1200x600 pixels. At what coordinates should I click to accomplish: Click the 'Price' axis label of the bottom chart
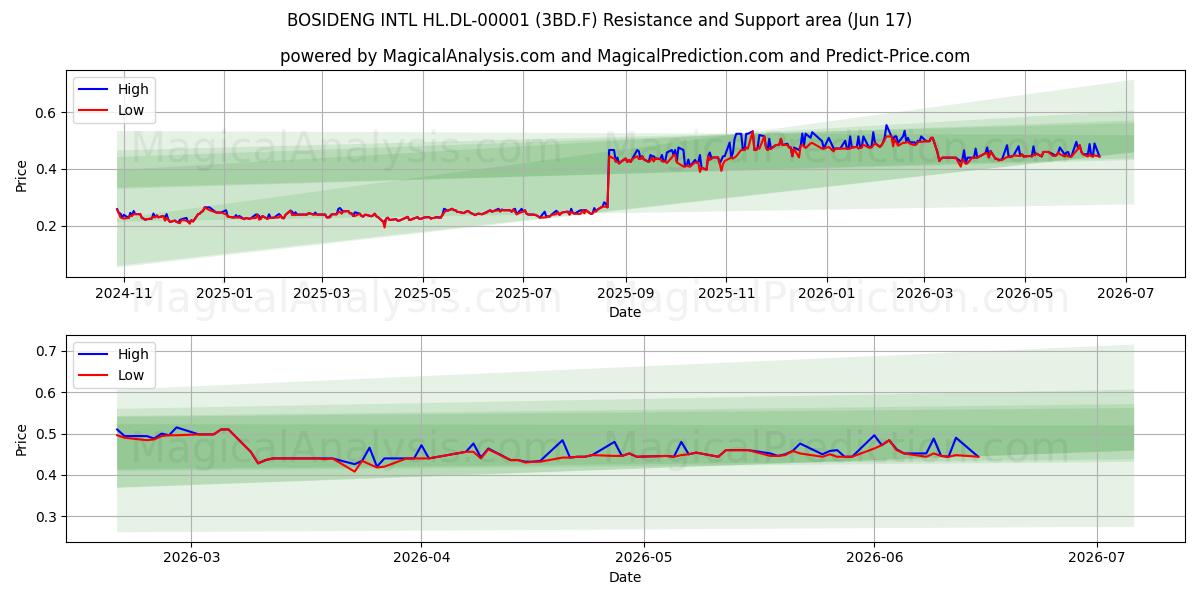pyautogui.click(x=22, y=438)
